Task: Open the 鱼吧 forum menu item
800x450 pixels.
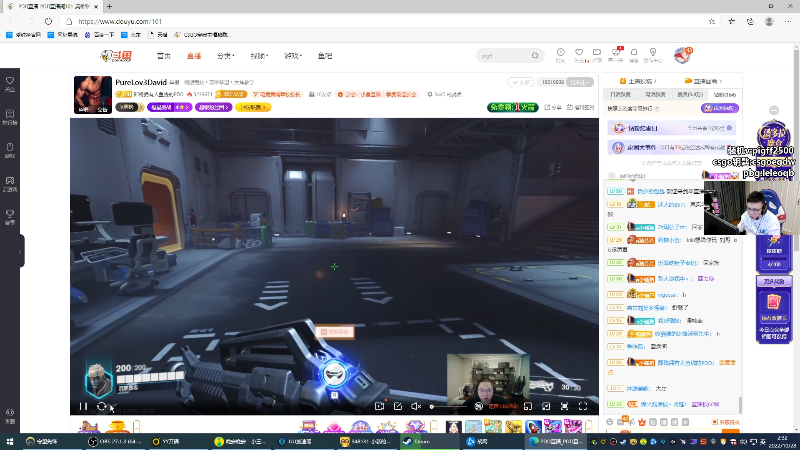Action: [325, 56]
